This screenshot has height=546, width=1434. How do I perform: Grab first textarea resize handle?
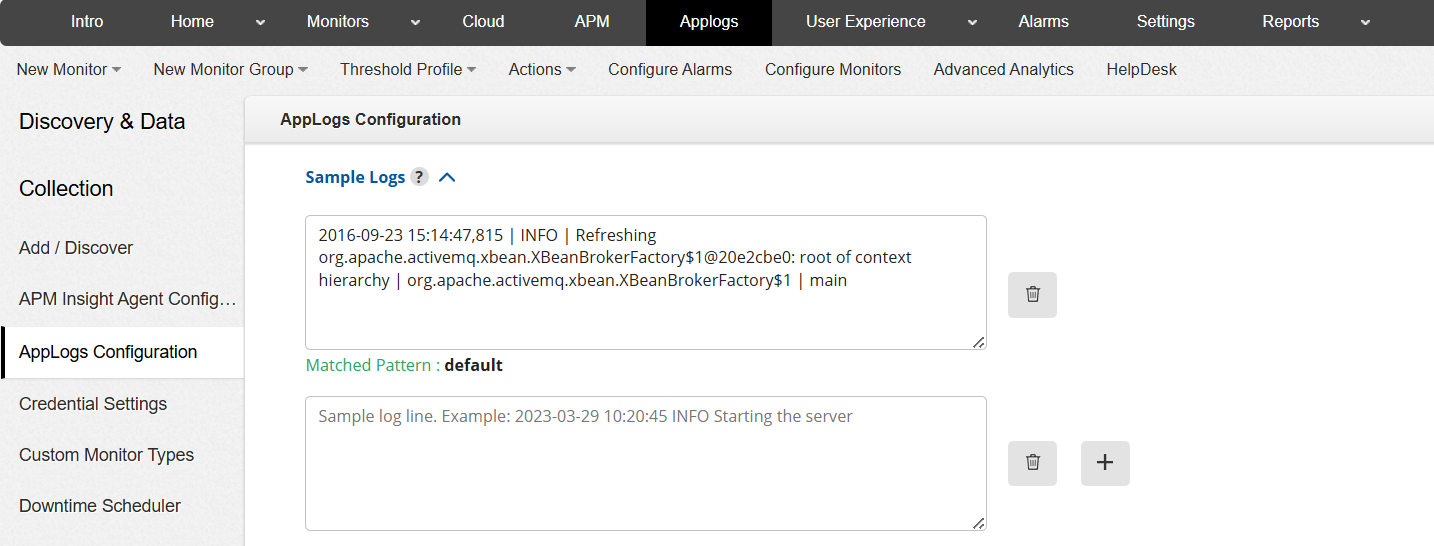(979, 342)
